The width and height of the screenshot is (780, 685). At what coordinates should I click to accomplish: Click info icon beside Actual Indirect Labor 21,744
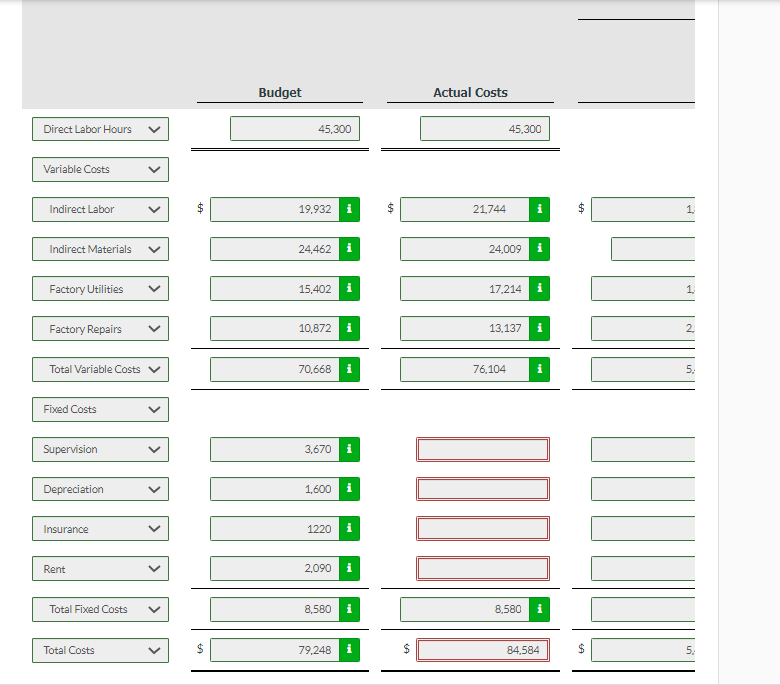pyautogui.click(x=539, y=209)
